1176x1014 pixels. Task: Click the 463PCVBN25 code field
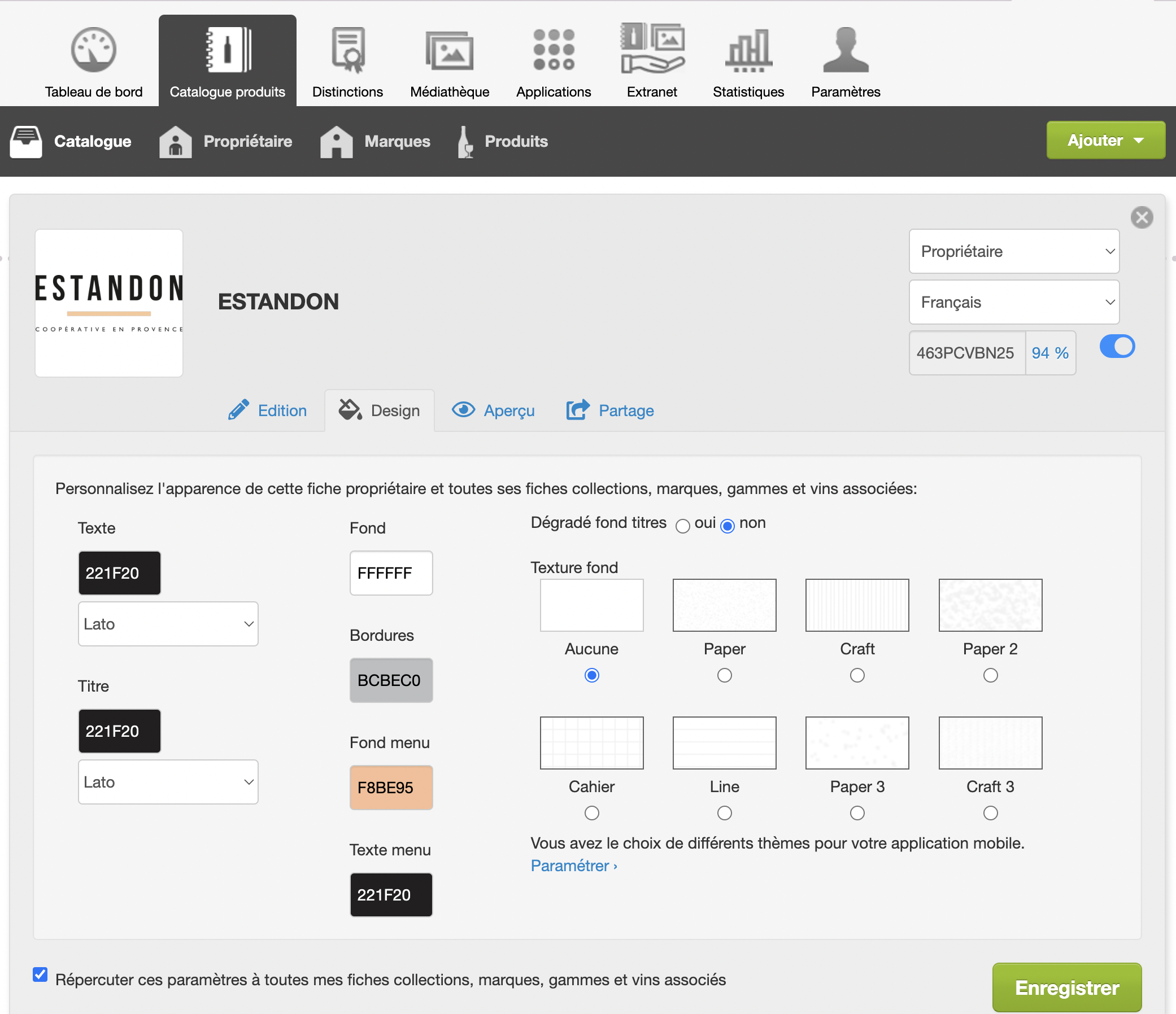(967, 353)
